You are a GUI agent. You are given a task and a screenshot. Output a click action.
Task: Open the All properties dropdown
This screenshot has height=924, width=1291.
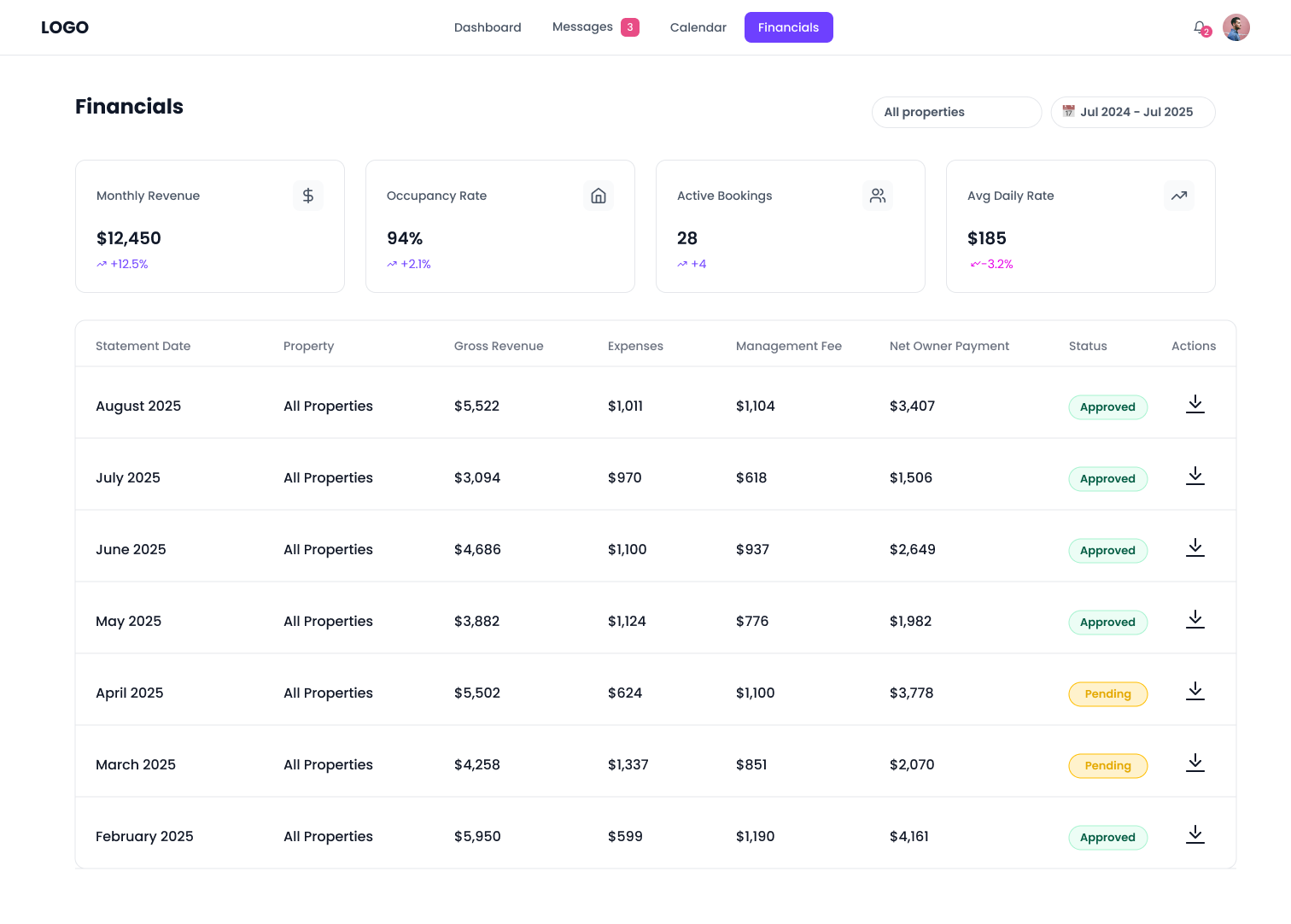coord(956,112)
